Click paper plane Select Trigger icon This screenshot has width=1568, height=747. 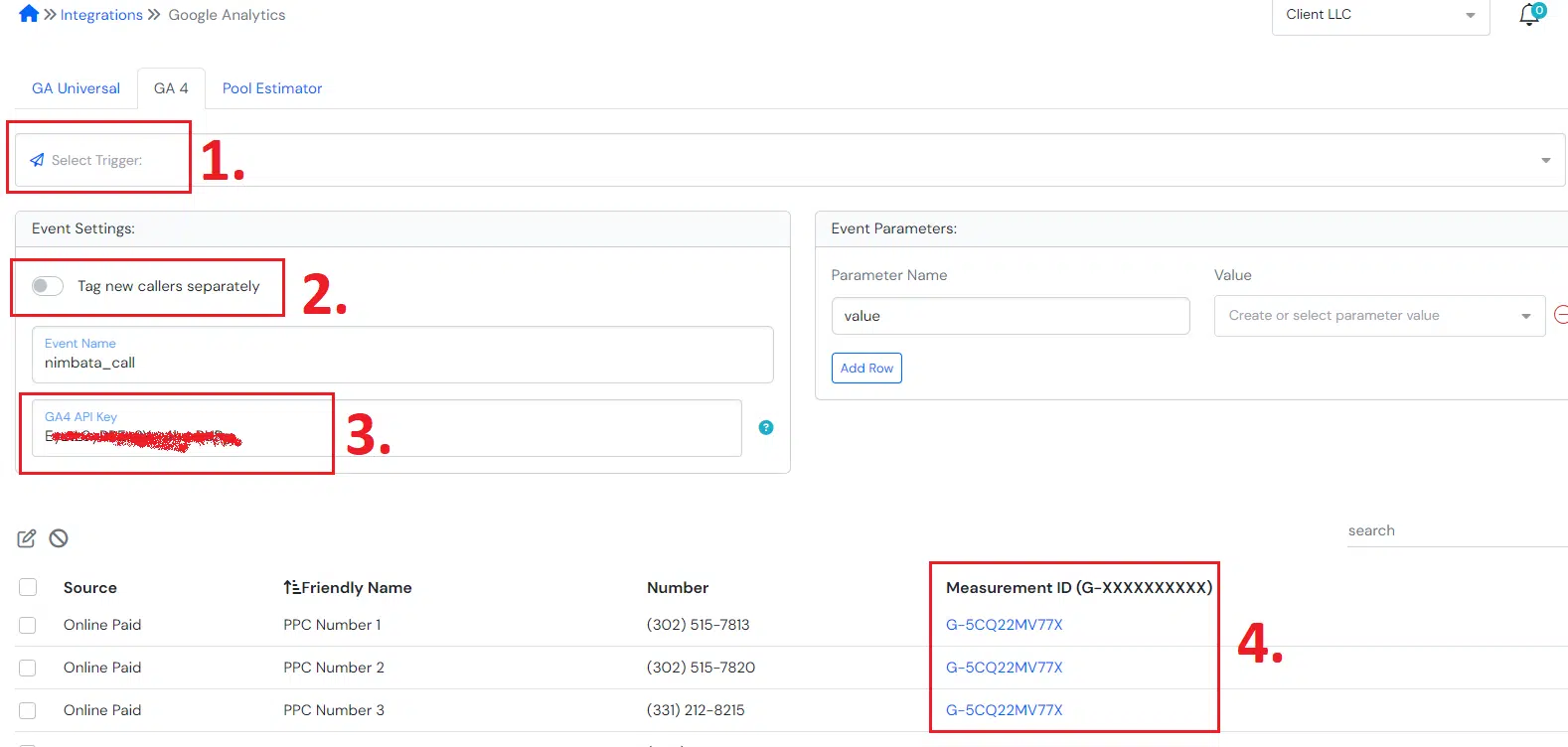pos(37,160)
